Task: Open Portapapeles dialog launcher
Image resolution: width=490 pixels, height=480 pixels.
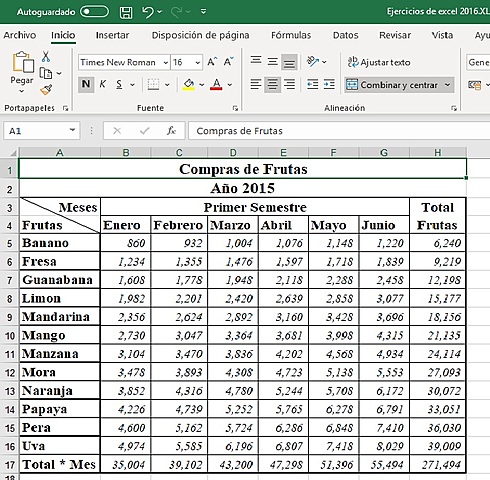Action: coord(65,108)
